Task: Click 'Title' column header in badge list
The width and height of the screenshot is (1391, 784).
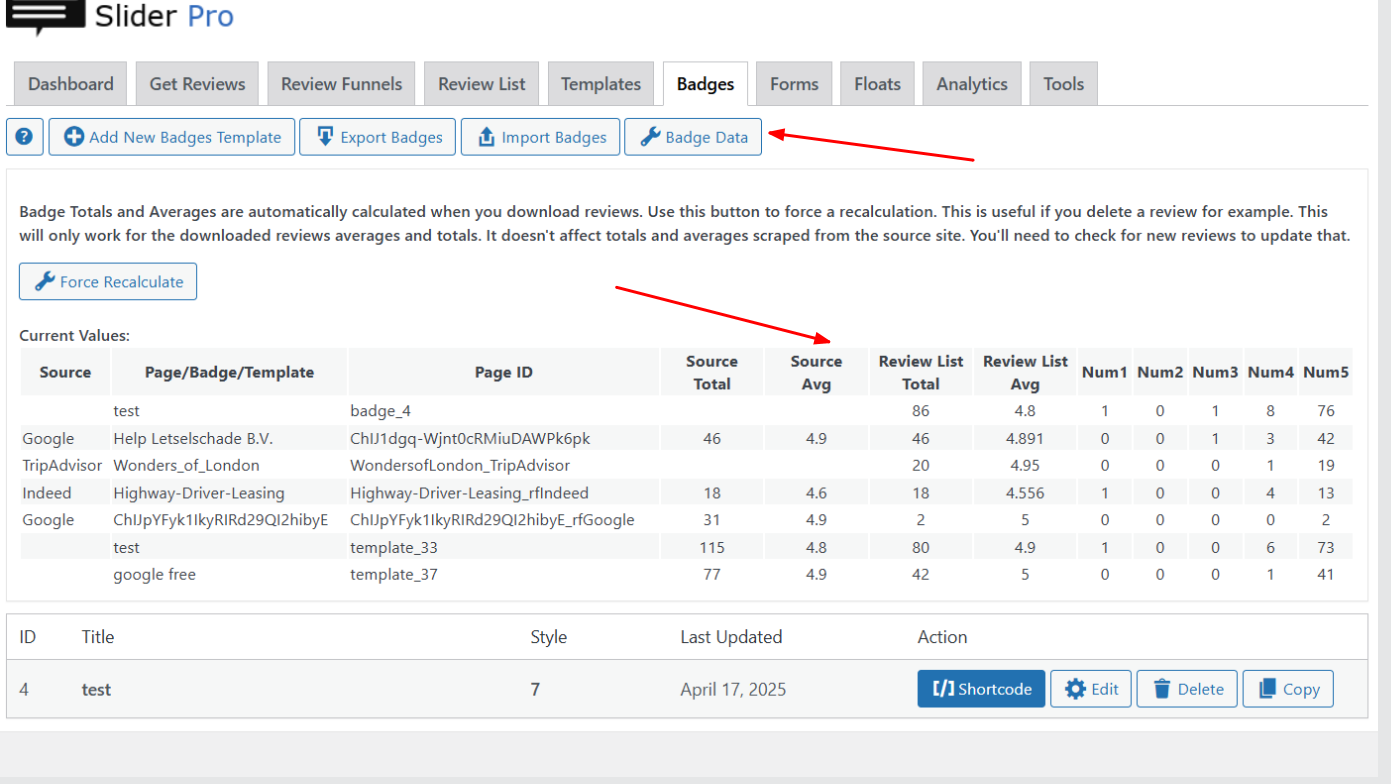Action: (x=98, y=637)
